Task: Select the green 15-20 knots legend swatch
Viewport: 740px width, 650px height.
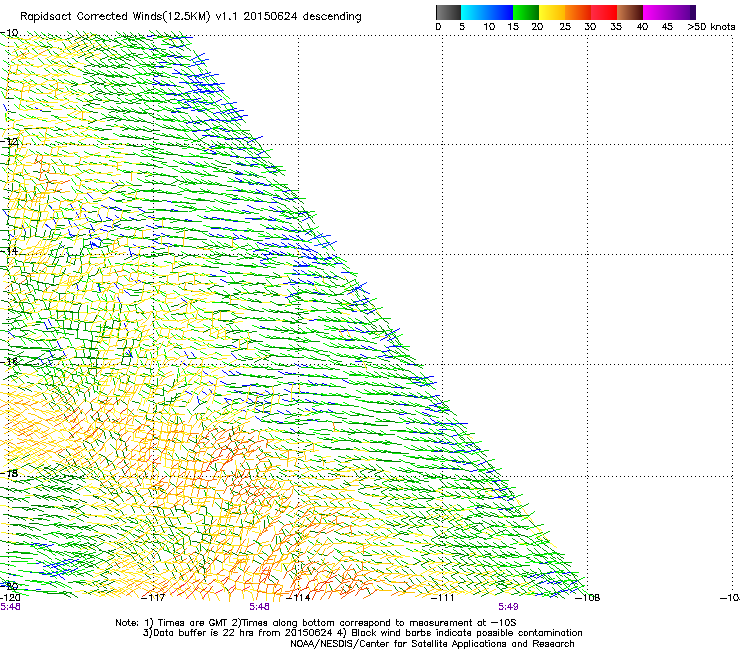Action: tap(526, 12)
